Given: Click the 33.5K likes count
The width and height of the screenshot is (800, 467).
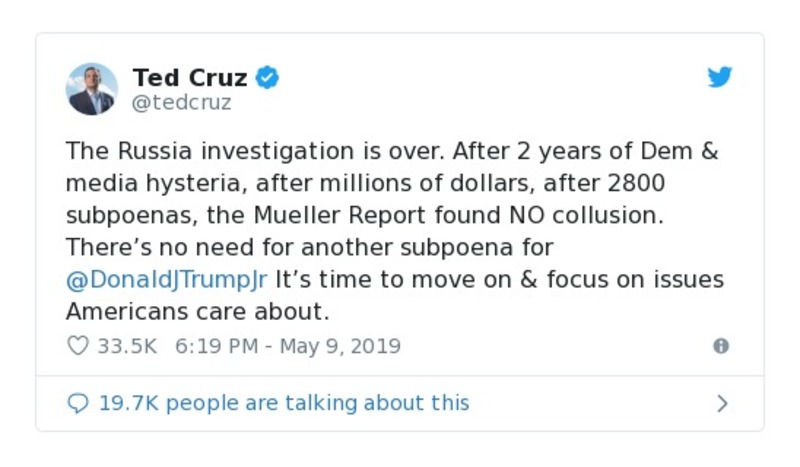Looking at the screenshot, I should pos(128,346).
